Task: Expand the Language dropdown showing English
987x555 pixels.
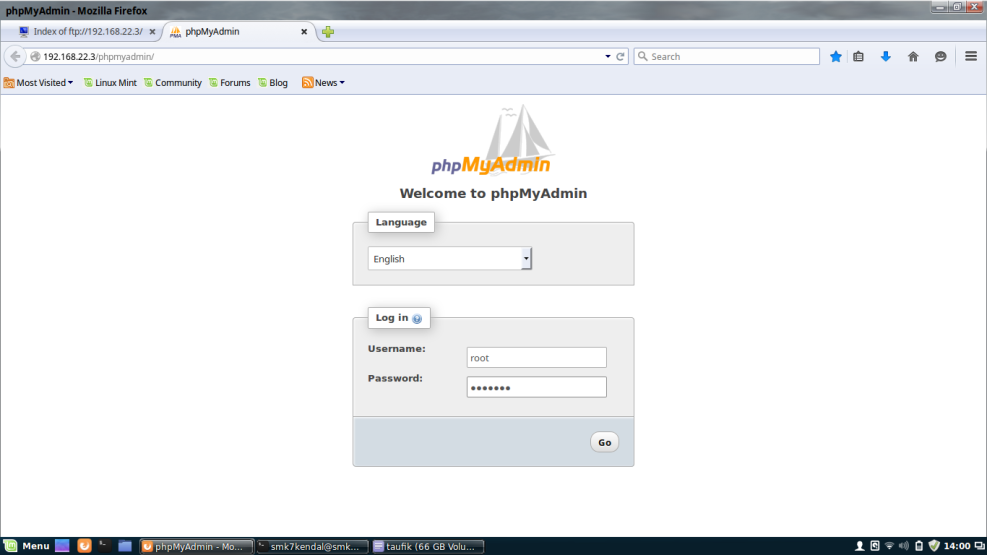Action: [450, 259]
